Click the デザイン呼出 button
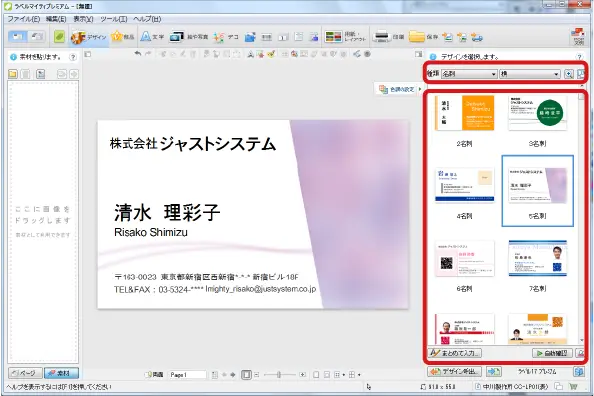Viewport: 594px width, 396px height. pos(455,372)
